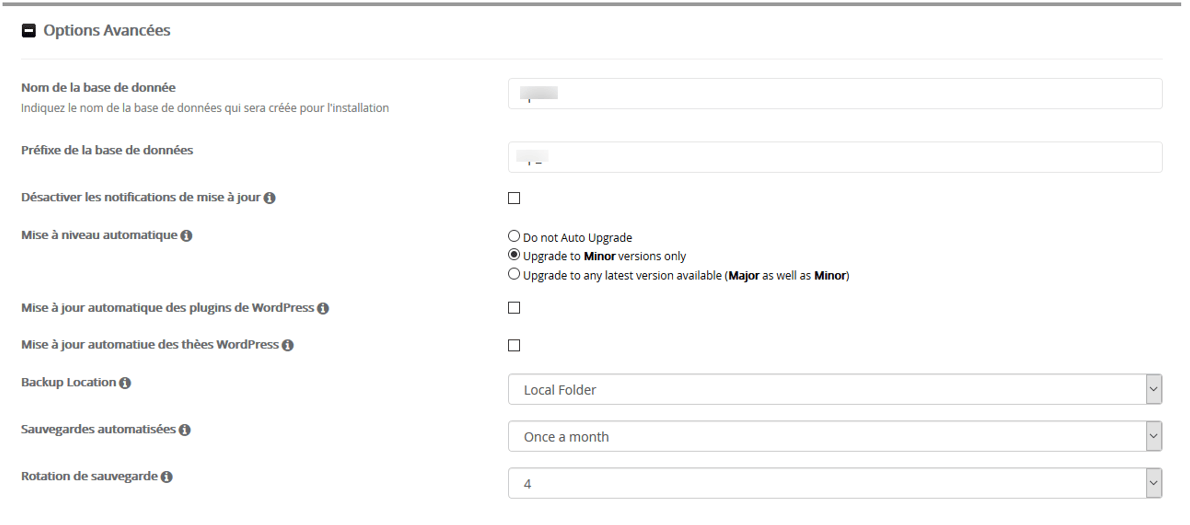The image size is (1190, 525).
Task: Expand the Once a month backup dropdown
Action: click(x=835, y=437)
